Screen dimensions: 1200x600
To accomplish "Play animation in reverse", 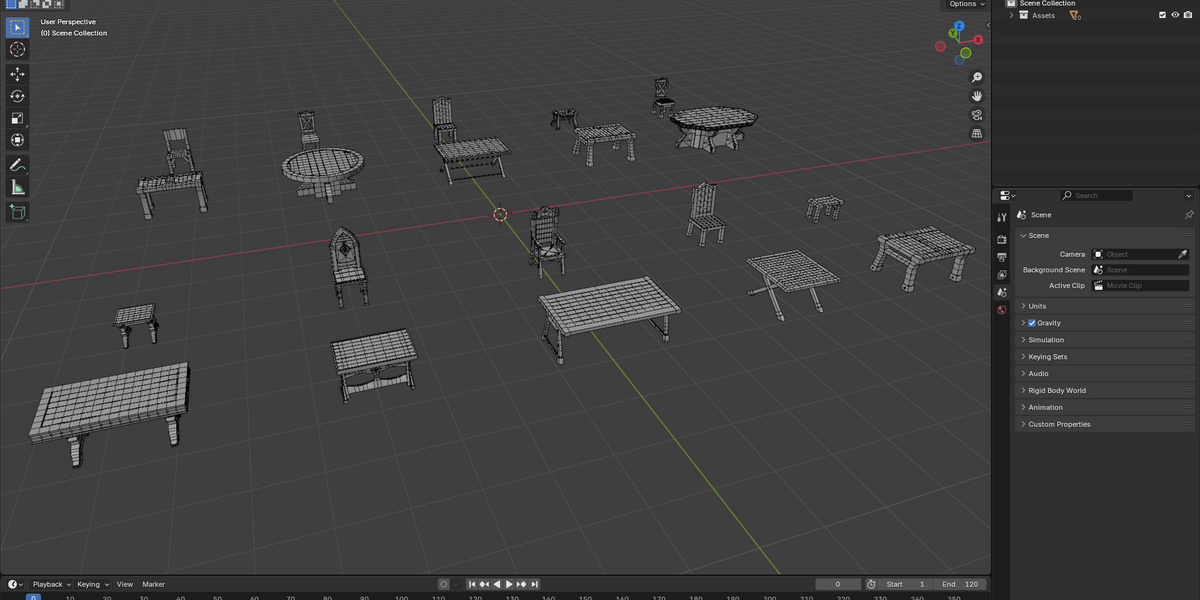I will point(497,584).
